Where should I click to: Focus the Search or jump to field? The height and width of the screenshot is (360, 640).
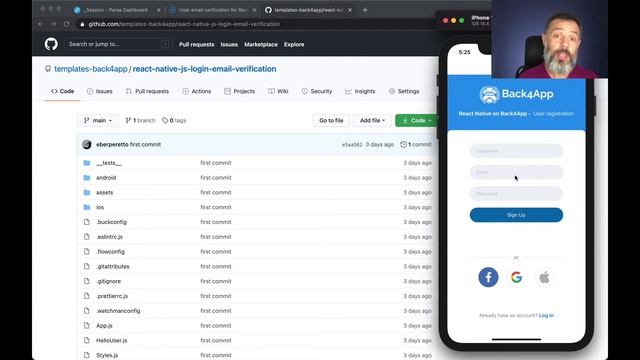tap(117, 44)
